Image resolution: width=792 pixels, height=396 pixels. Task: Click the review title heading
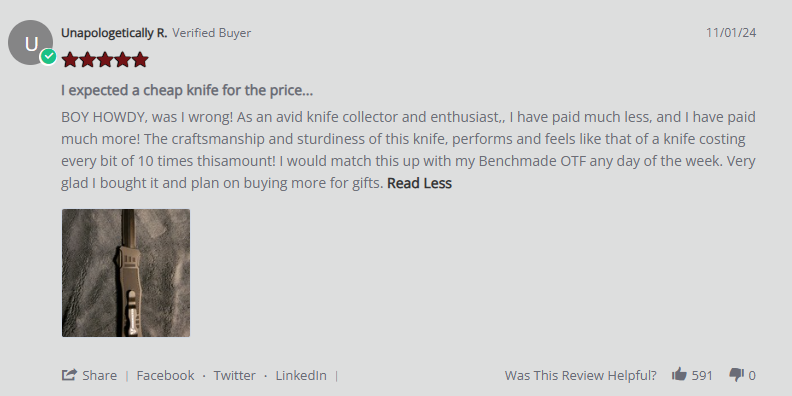pyautogui.click(x=187, y=91)
